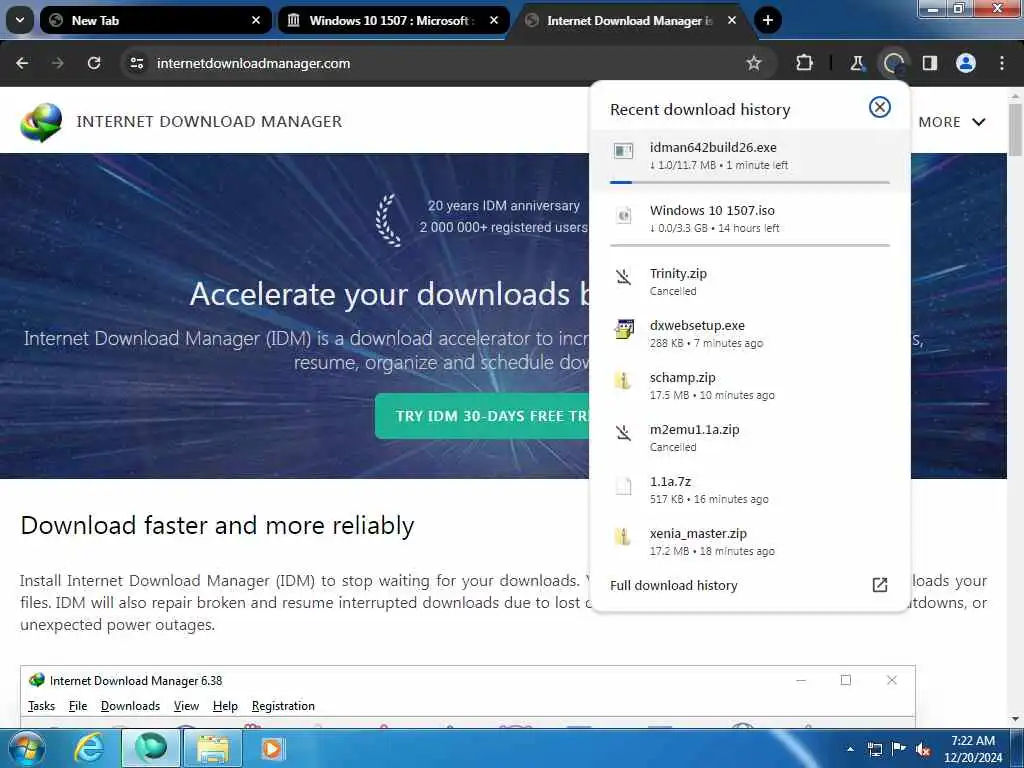Open Tasks menu in IDM screenshot

(x=41, y=706)
